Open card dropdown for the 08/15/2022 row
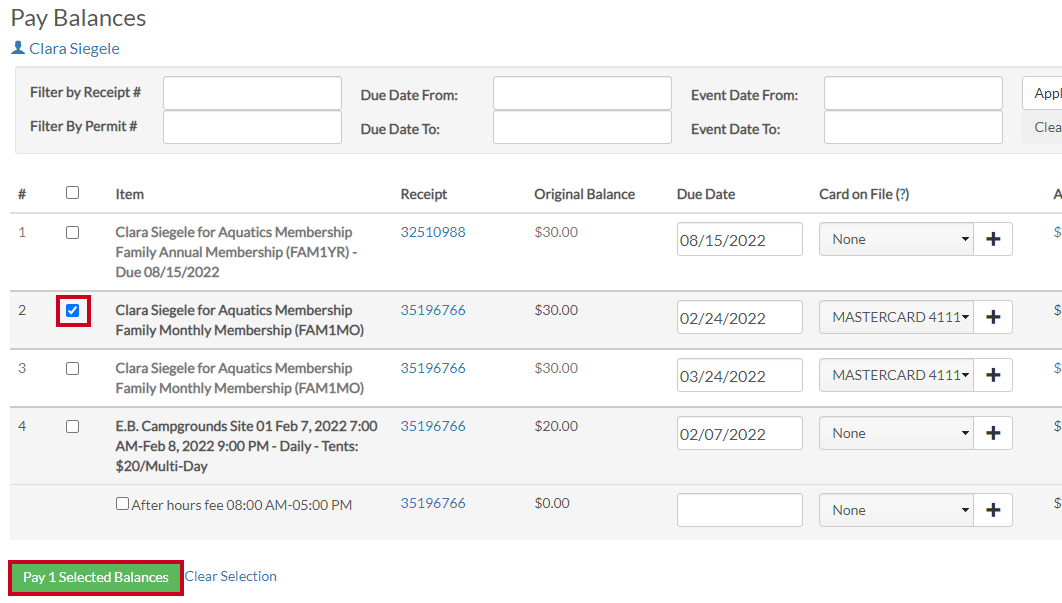Image resolution: width=1062 pixels, height=603 pixels. (x=897, y=239)
